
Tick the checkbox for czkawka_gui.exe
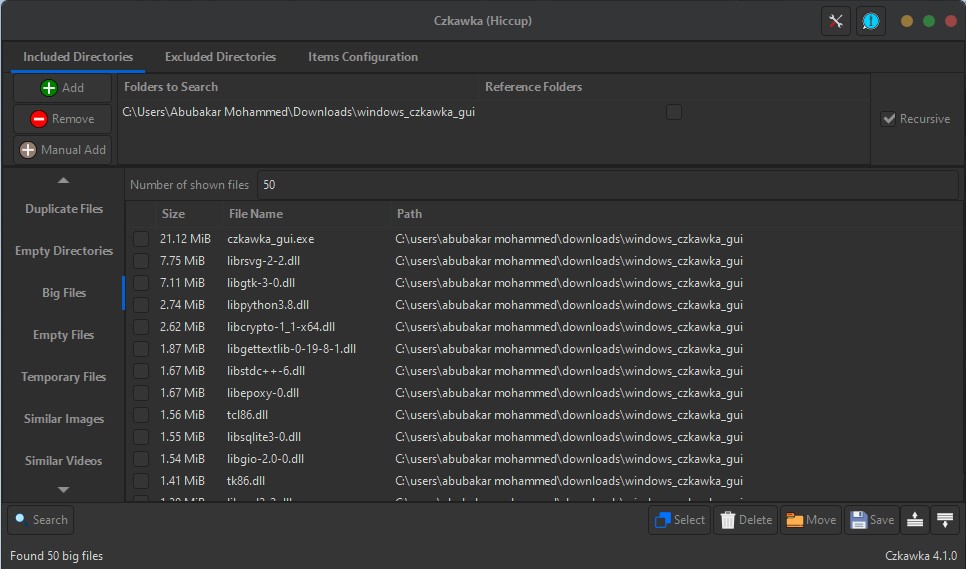click(141, 239)
